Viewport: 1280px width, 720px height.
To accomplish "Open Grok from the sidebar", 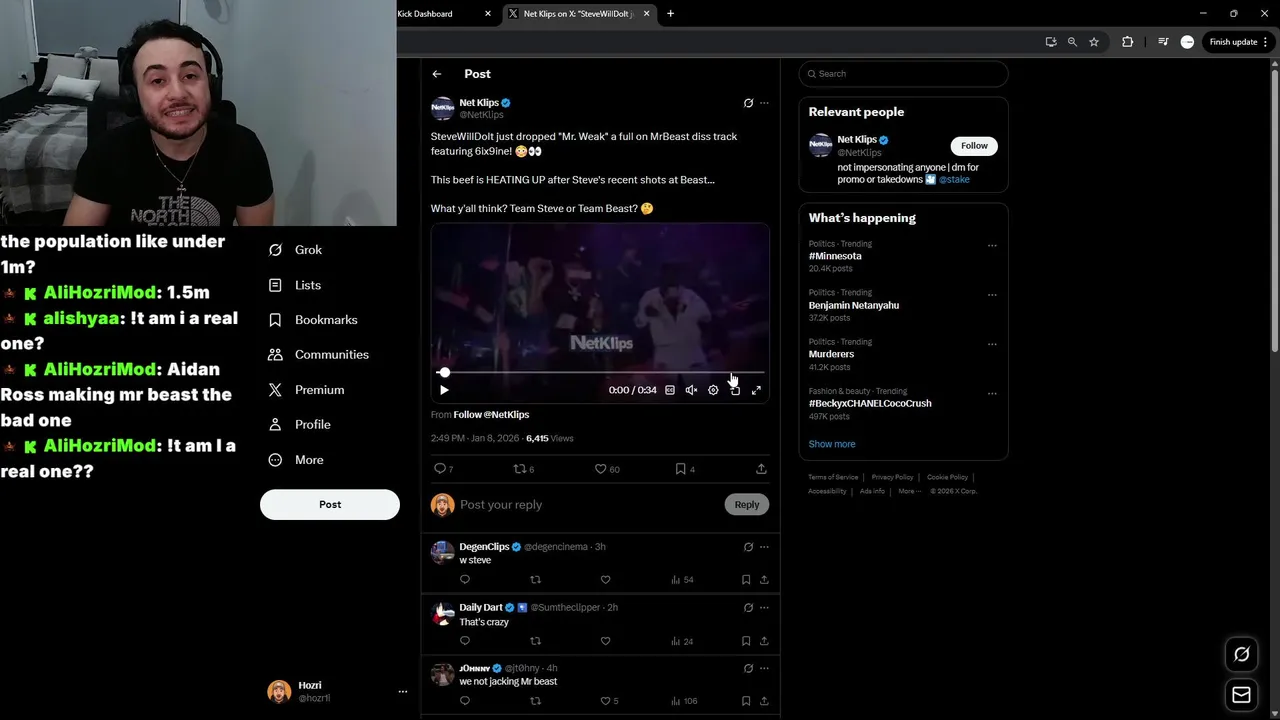I will (295, 250).
